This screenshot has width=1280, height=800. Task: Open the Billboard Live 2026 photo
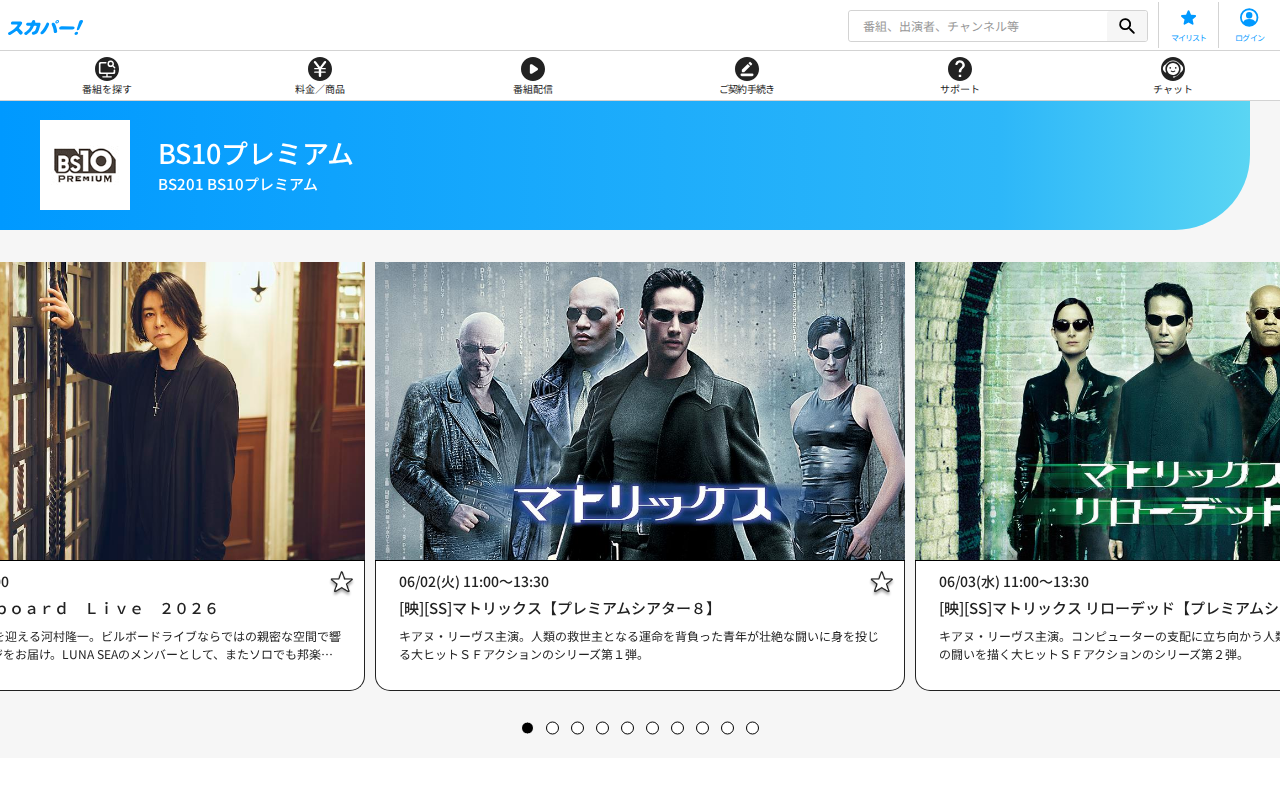pyautogui.click(x=182, y=411)
